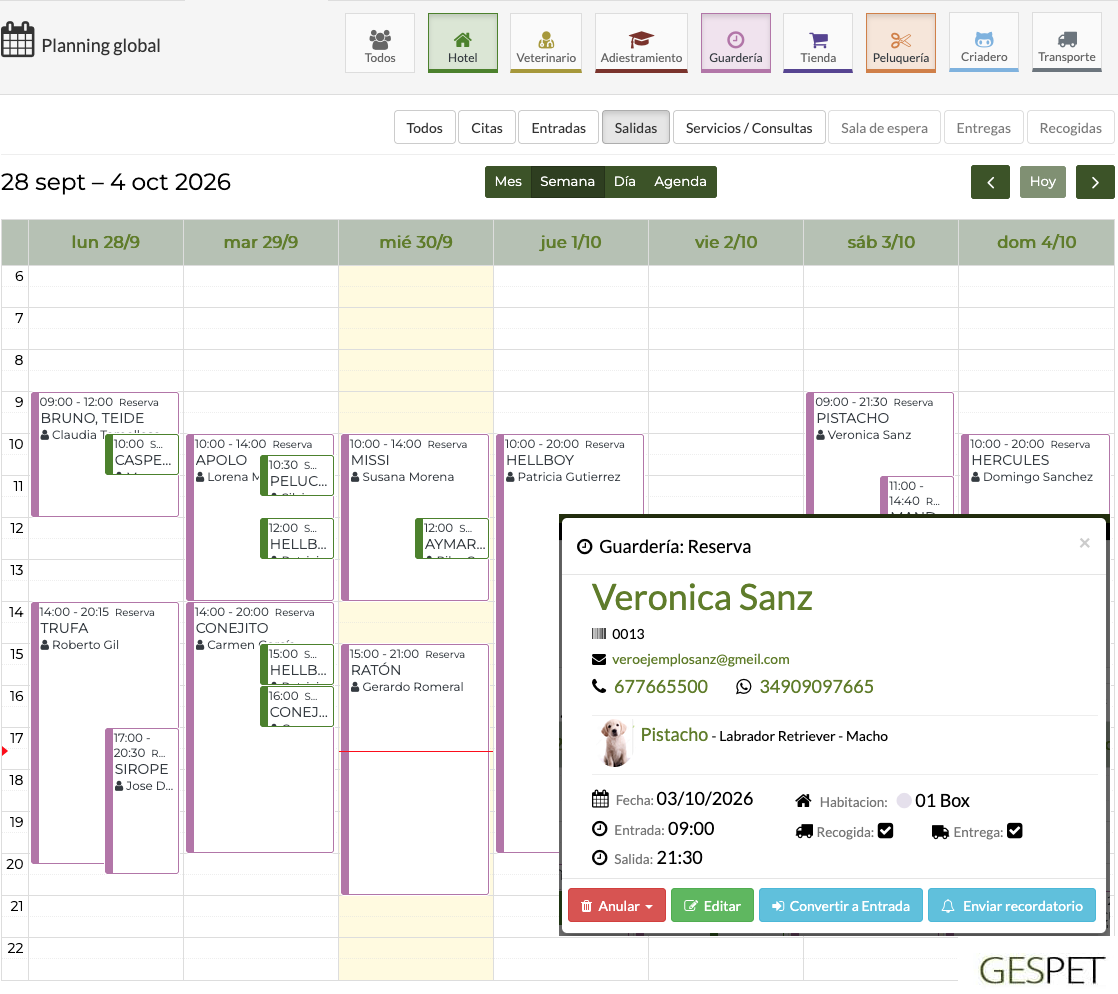Close the Guardería Reserva popup
This screenshot has height=994, width=1118.
pyautogui.click(x=1084, y=543)
